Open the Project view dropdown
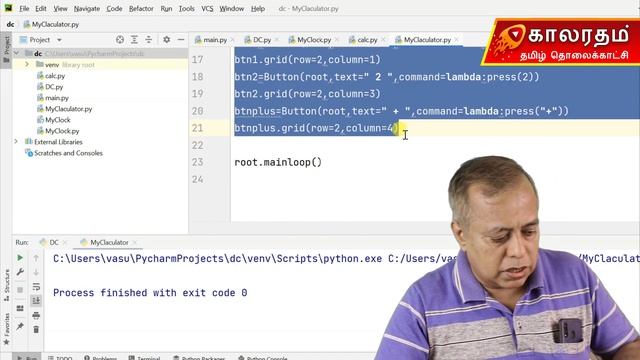Image resolution: width=640 pixels, height=360 pixels. click(x=59, y=40)
